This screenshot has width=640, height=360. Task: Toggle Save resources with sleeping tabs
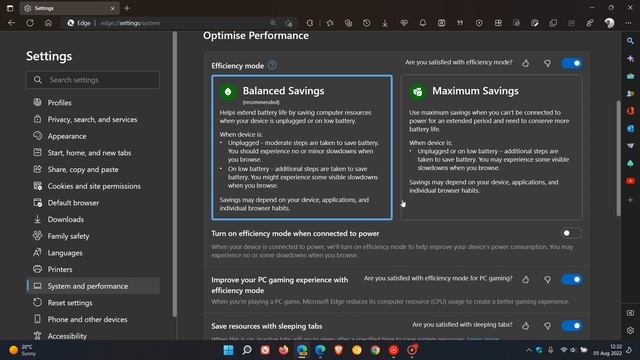(x=571, y=326)
